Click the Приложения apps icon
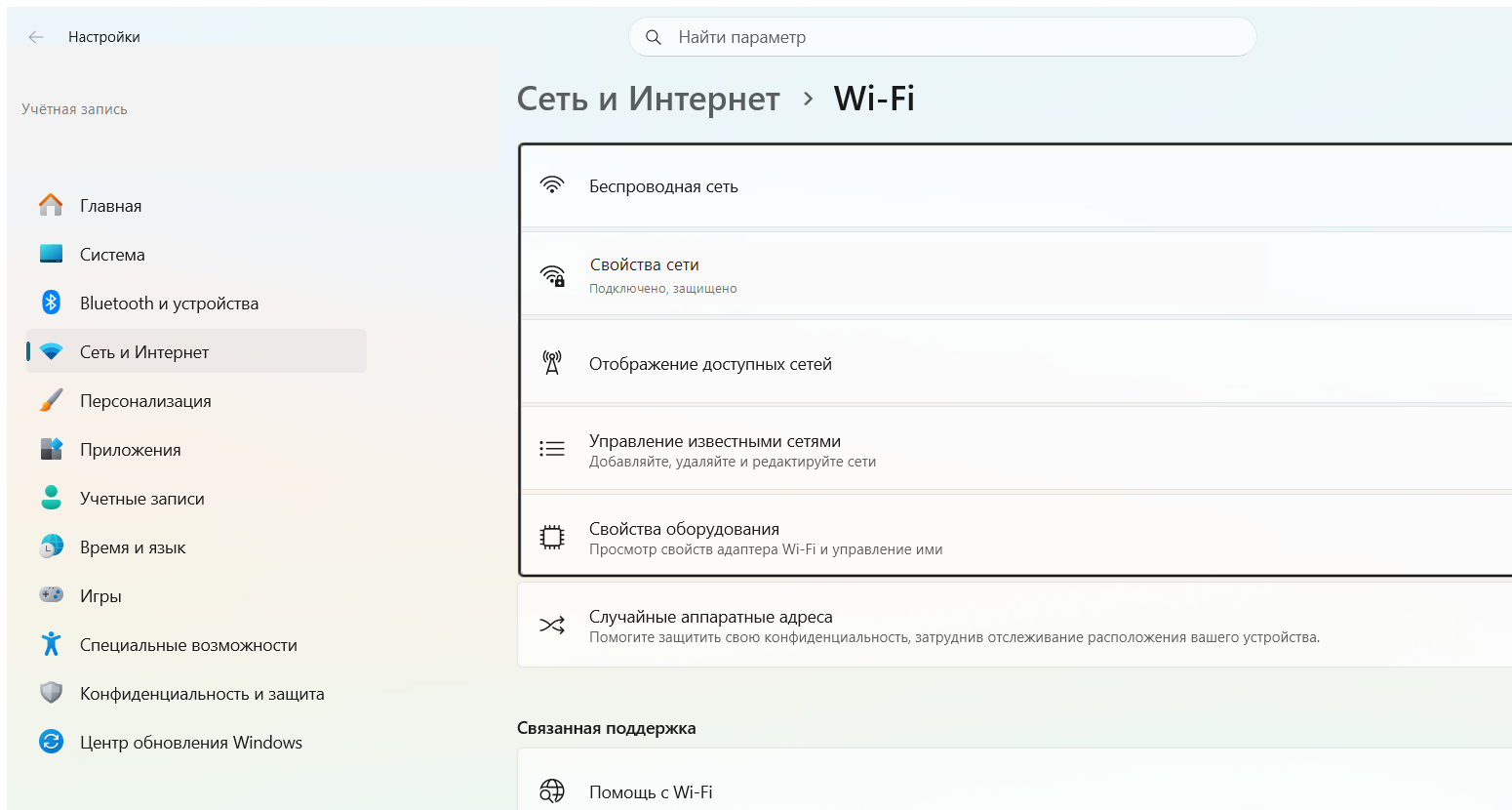Viewport: 1512px width, 810px height. [x=51, y=449]
